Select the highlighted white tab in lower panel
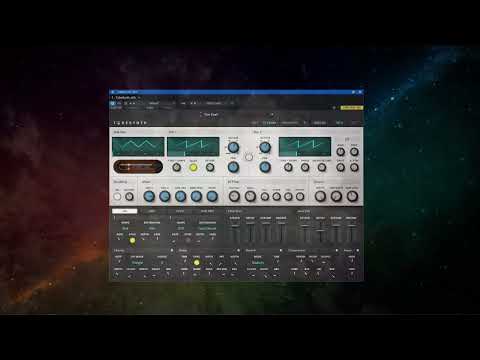 pyautogui.click(x=125, y=211)
